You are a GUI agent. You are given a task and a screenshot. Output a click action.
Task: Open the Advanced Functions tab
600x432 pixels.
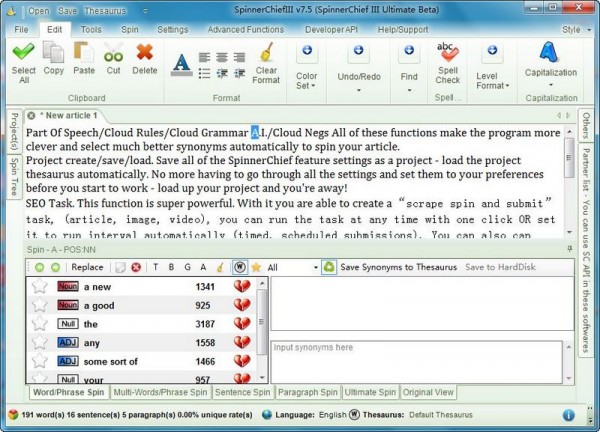[246, 29]
